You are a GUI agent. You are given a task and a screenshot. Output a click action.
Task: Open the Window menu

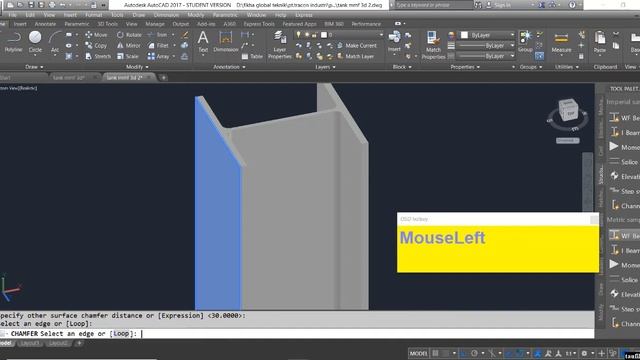coord(256,15)
